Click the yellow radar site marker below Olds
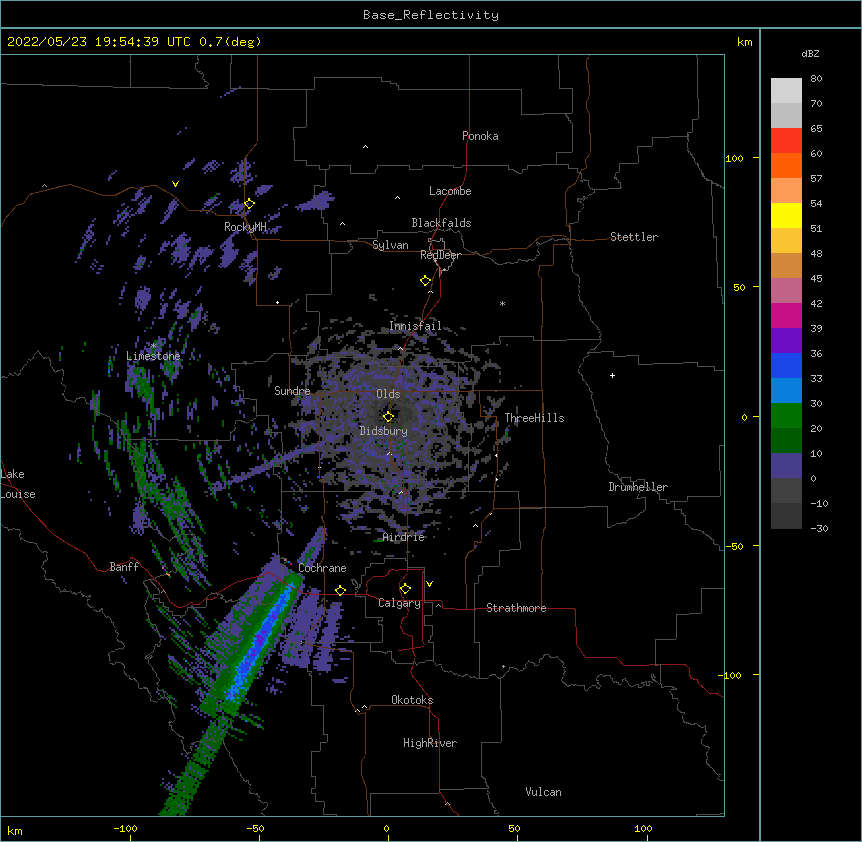The height and width of the screenshot is (842, 862). click(388, 417)
